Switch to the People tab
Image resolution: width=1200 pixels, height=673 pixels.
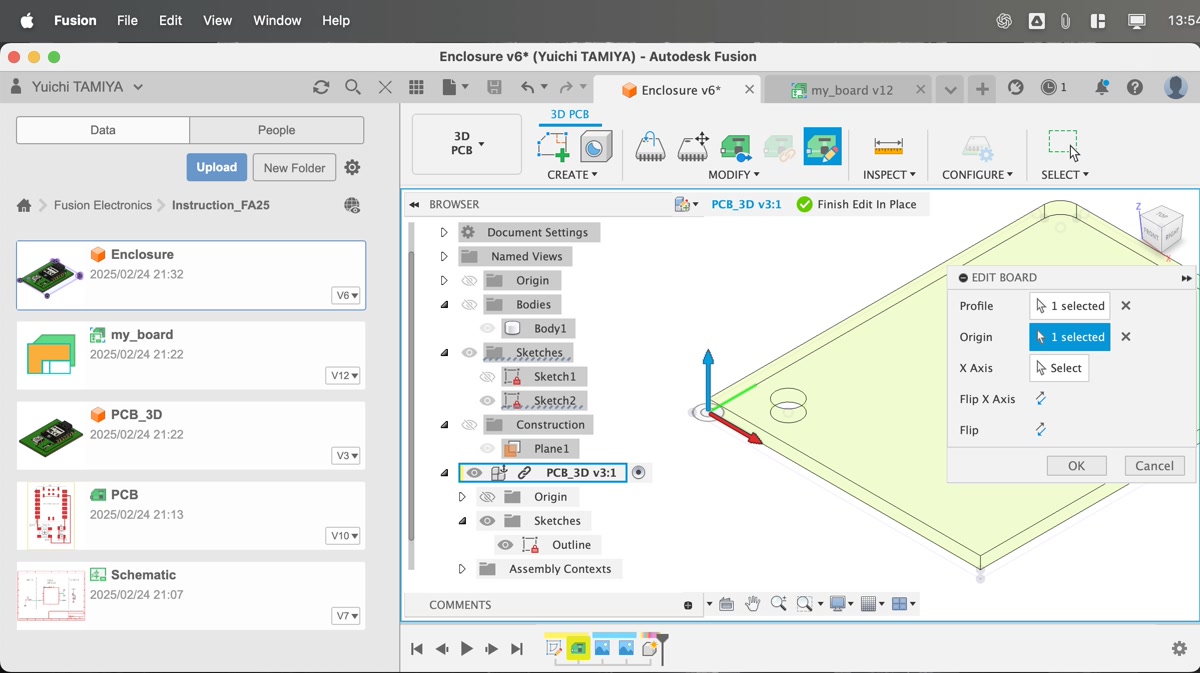click(277, 130)
